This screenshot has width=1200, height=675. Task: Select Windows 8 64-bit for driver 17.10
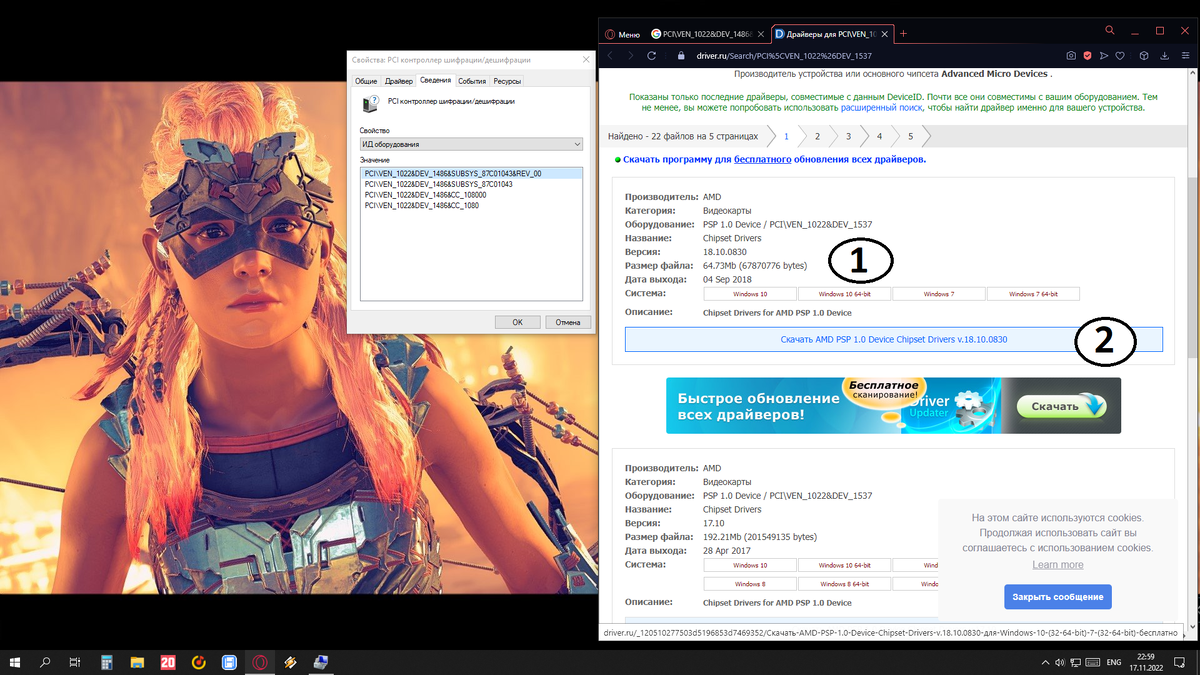click(x=845, y=584)
